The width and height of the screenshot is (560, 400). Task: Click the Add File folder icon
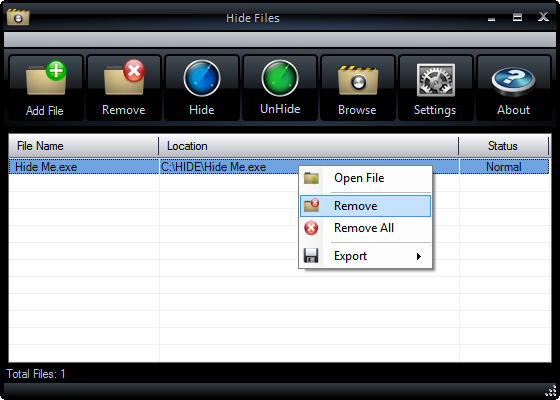[x=46, y=78]
